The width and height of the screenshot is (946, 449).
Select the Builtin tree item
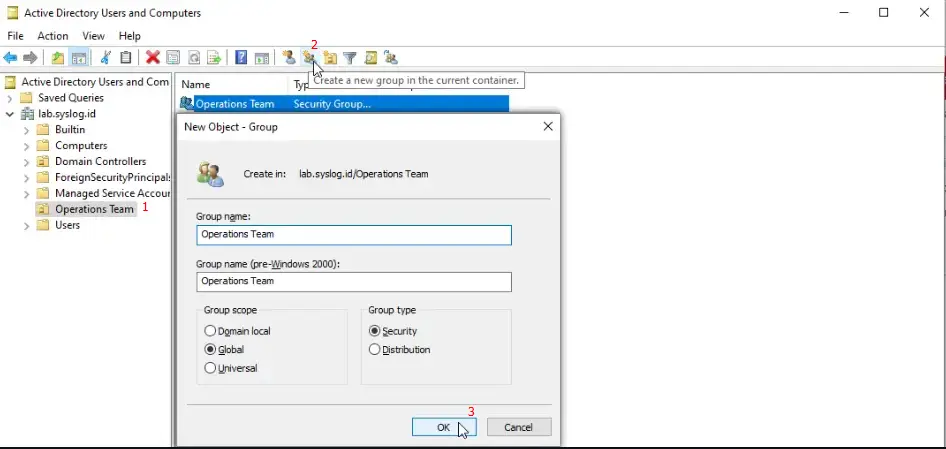70,130
